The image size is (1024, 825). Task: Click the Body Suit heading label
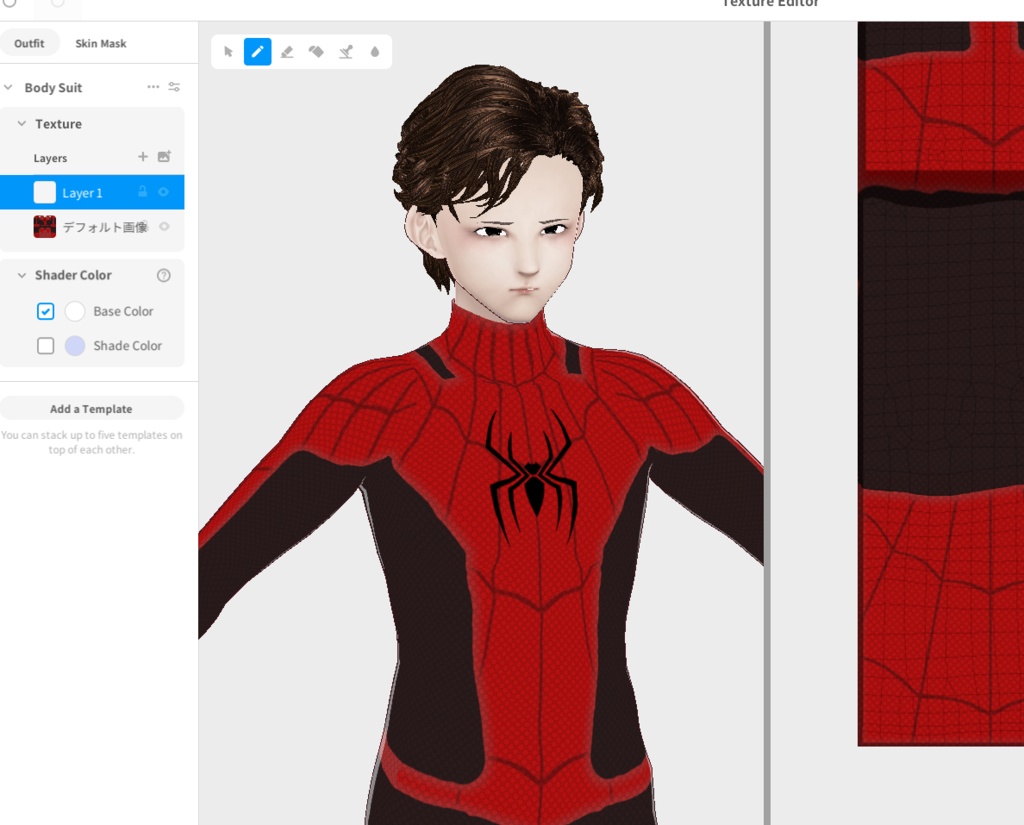[x=54, y=88]
